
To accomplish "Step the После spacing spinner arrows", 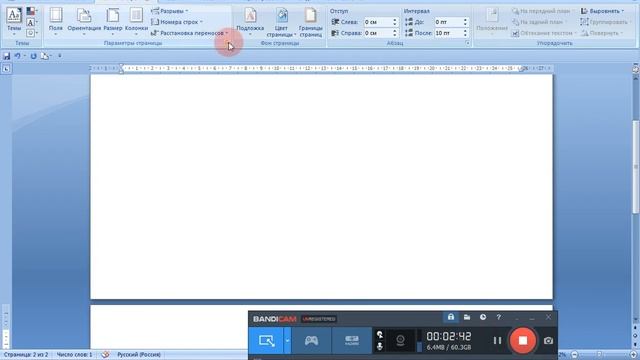I will (x=465, y=33).
